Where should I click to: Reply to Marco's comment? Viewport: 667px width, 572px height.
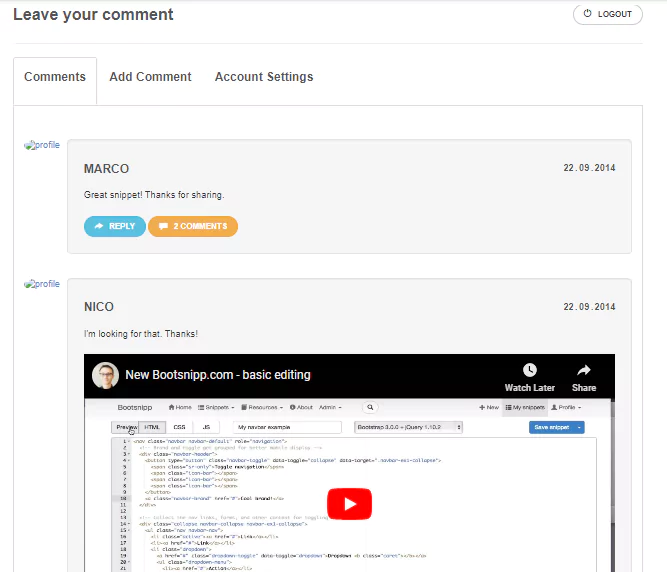[115, 226]
